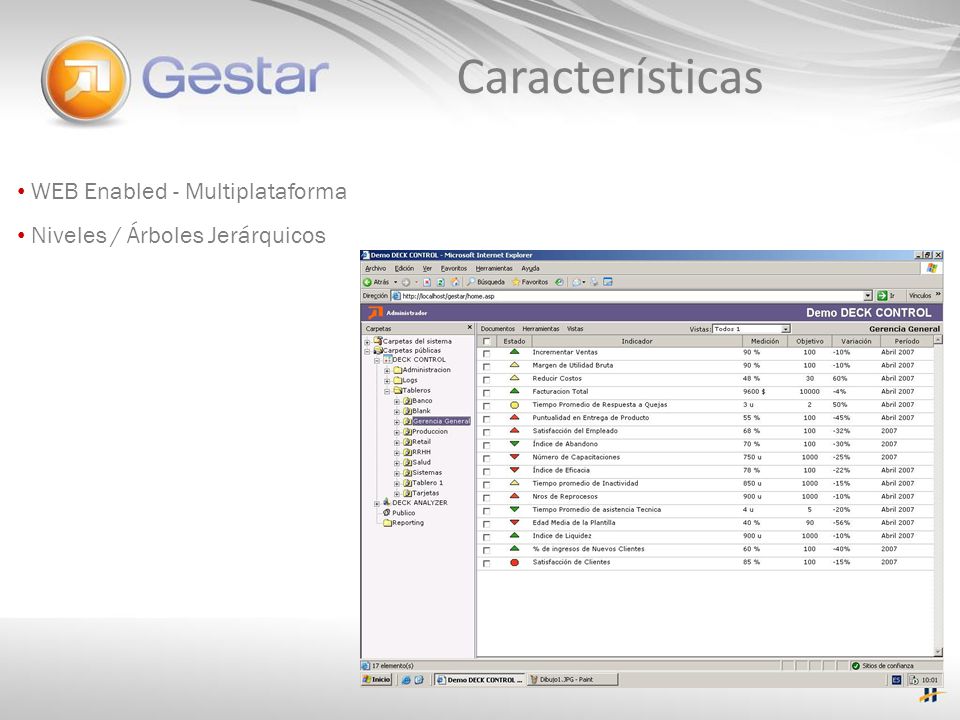
Task: Toggle the select-all checkbox in table header
Action: 487,342
